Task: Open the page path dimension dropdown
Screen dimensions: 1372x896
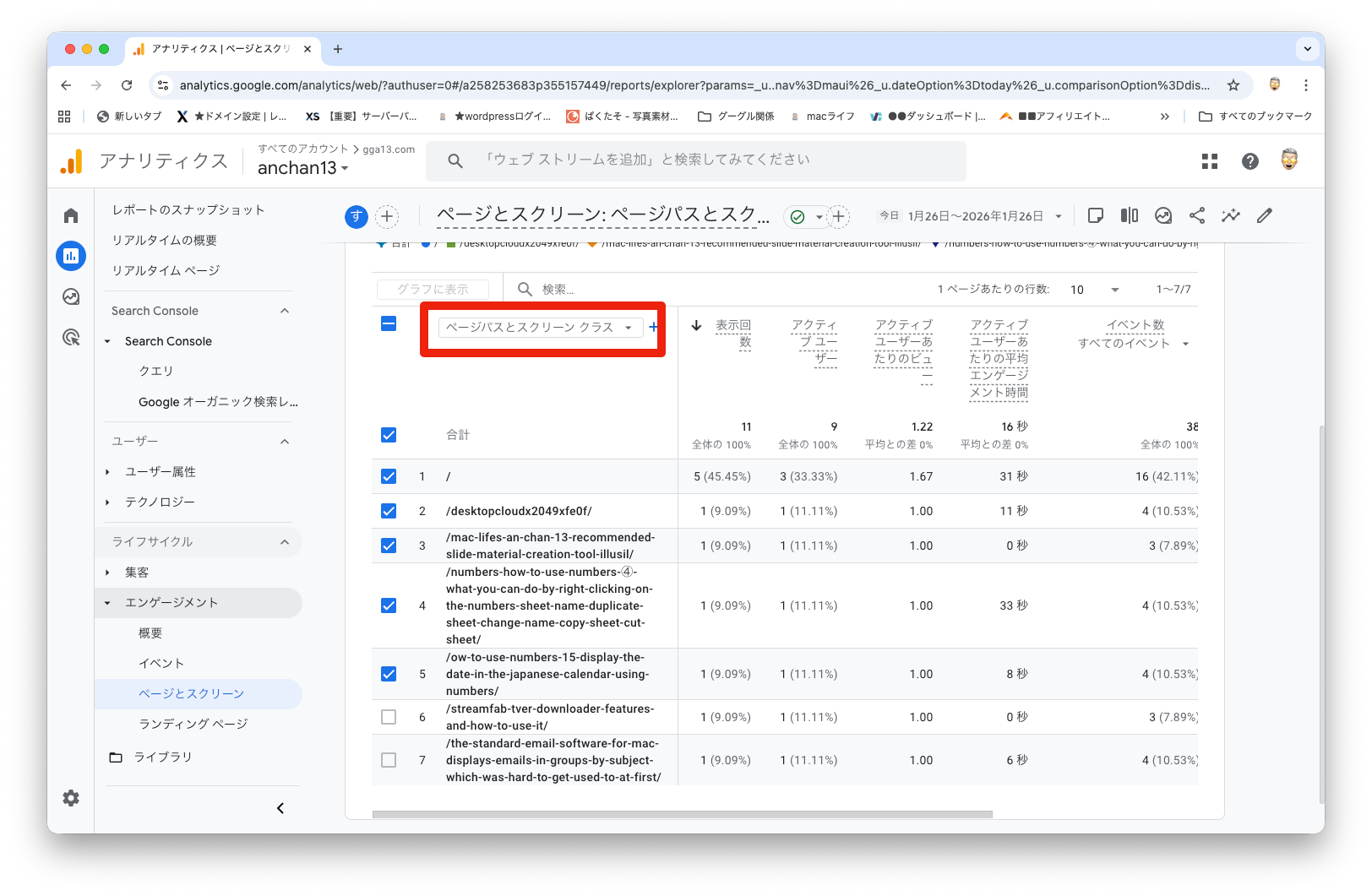Action: point(539,328)
